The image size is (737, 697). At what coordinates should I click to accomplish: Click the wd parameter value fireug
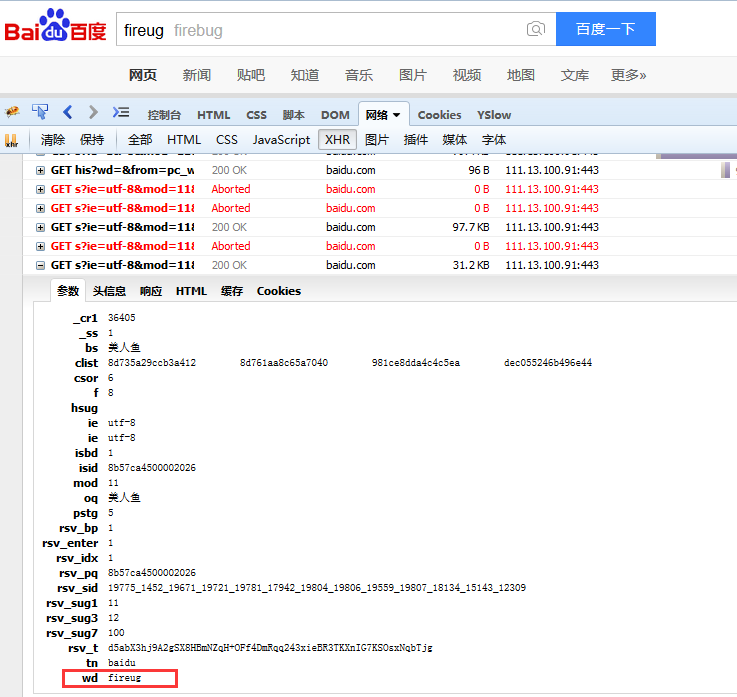point(124,678)
